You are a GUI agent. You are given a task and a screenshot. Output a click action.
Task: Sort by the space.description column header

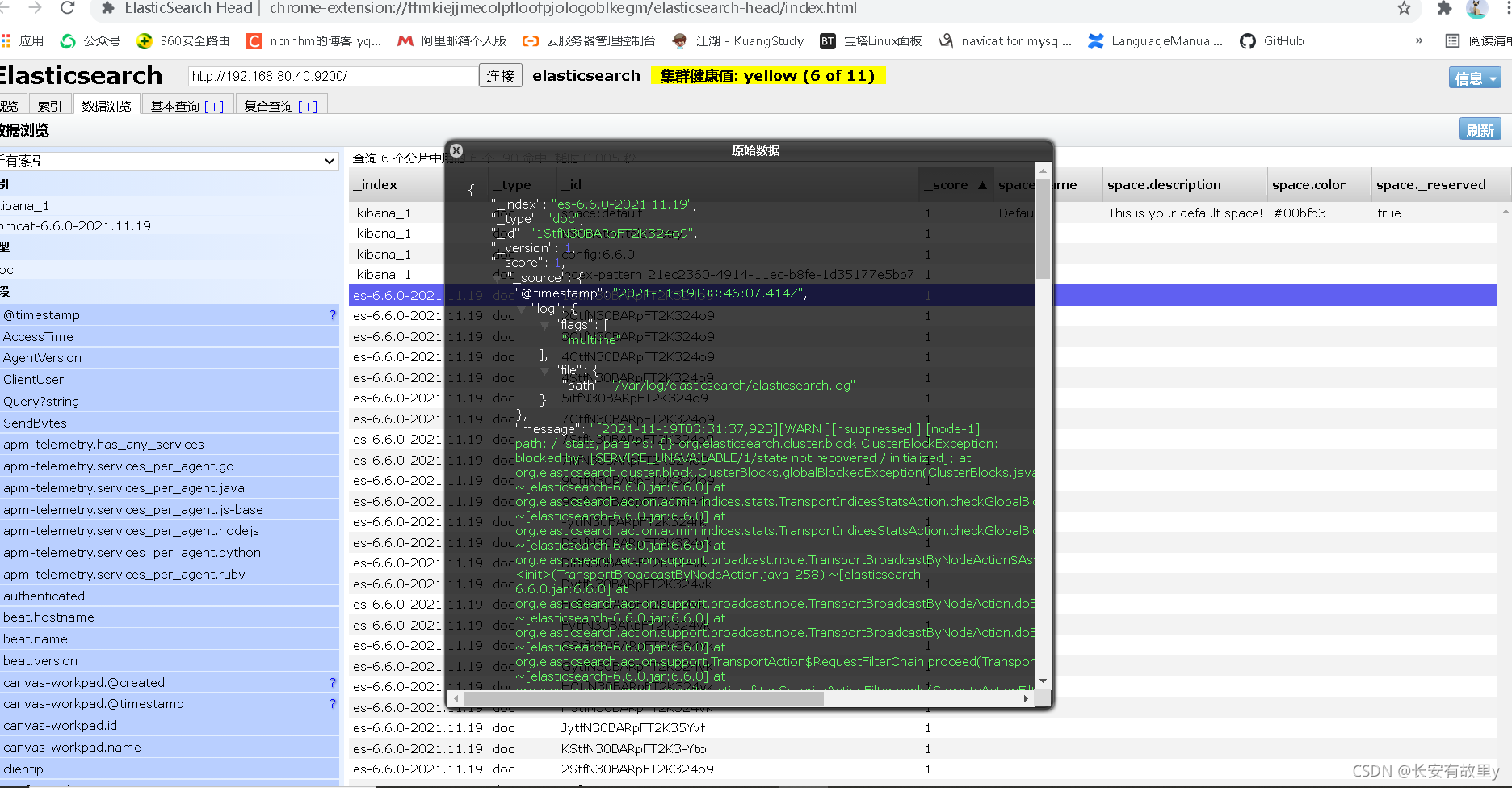click(1184, 185)
